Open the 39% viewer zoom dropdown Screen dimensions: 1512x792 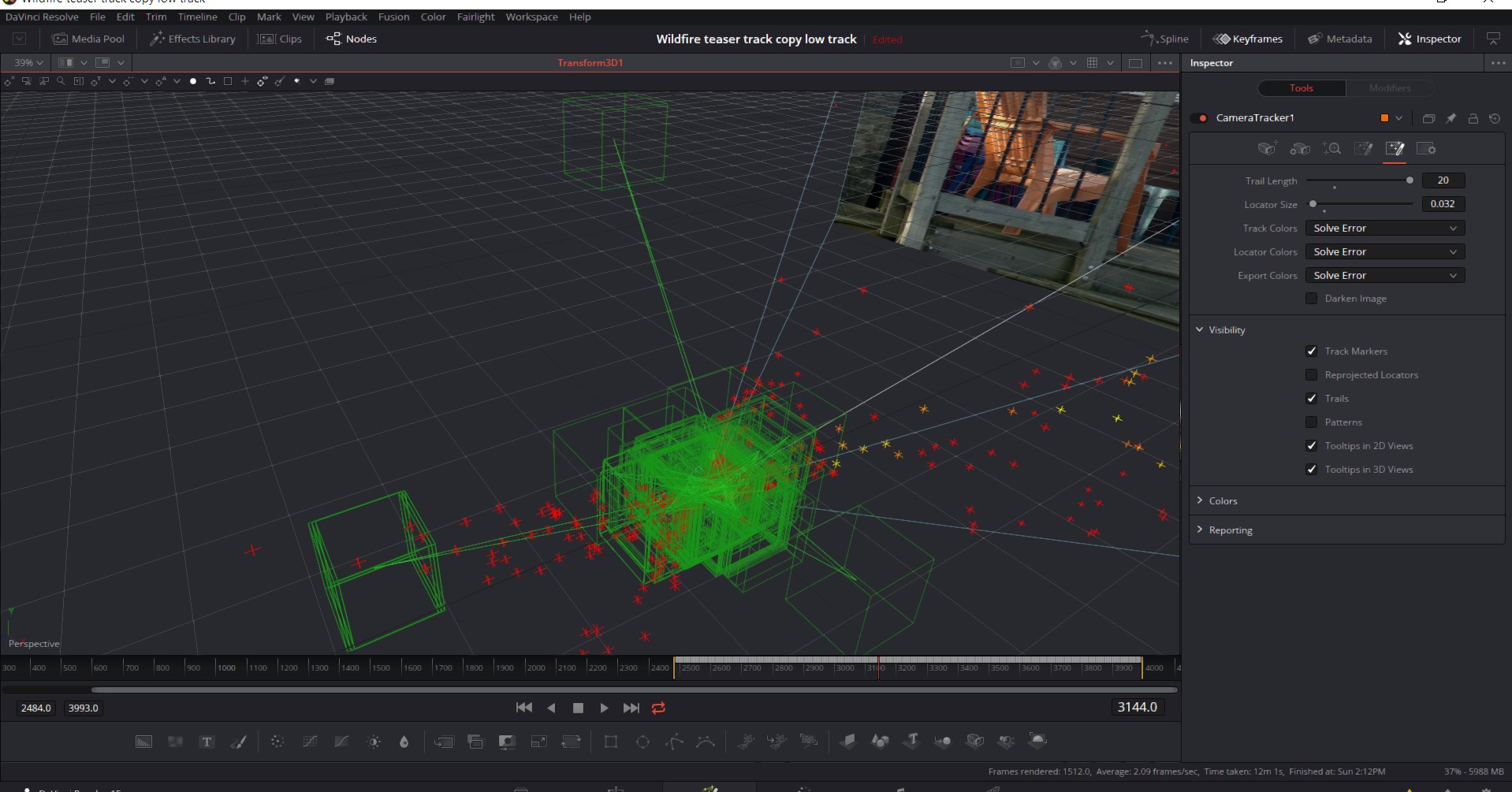(x=28, y=62)
